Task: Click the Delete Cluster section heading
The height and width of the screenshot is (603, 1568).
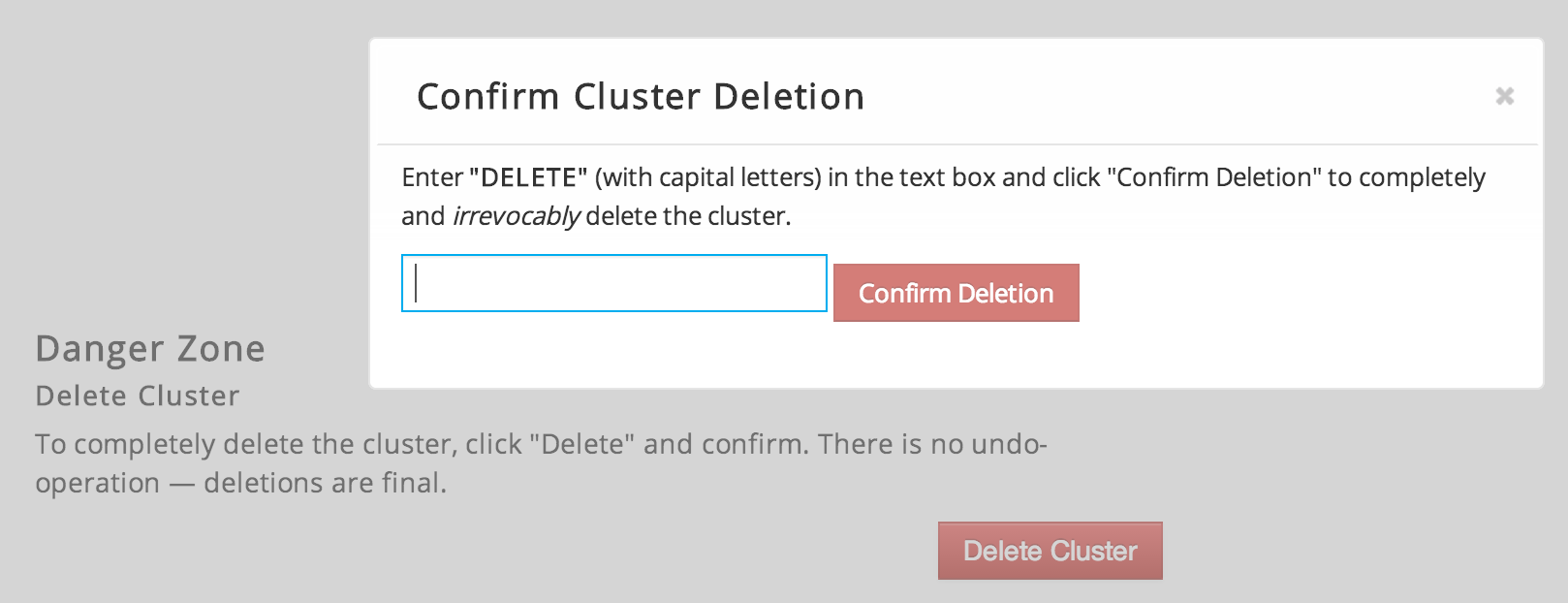Action: pos(136,396)
